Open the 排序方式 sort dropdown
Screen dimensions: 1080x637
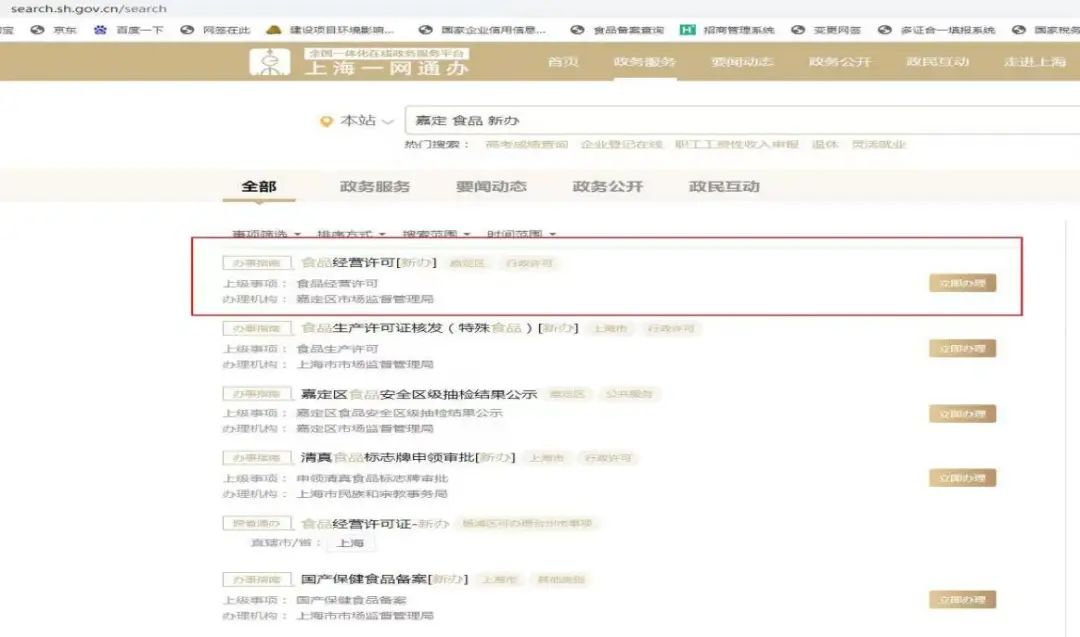(351, 235)
